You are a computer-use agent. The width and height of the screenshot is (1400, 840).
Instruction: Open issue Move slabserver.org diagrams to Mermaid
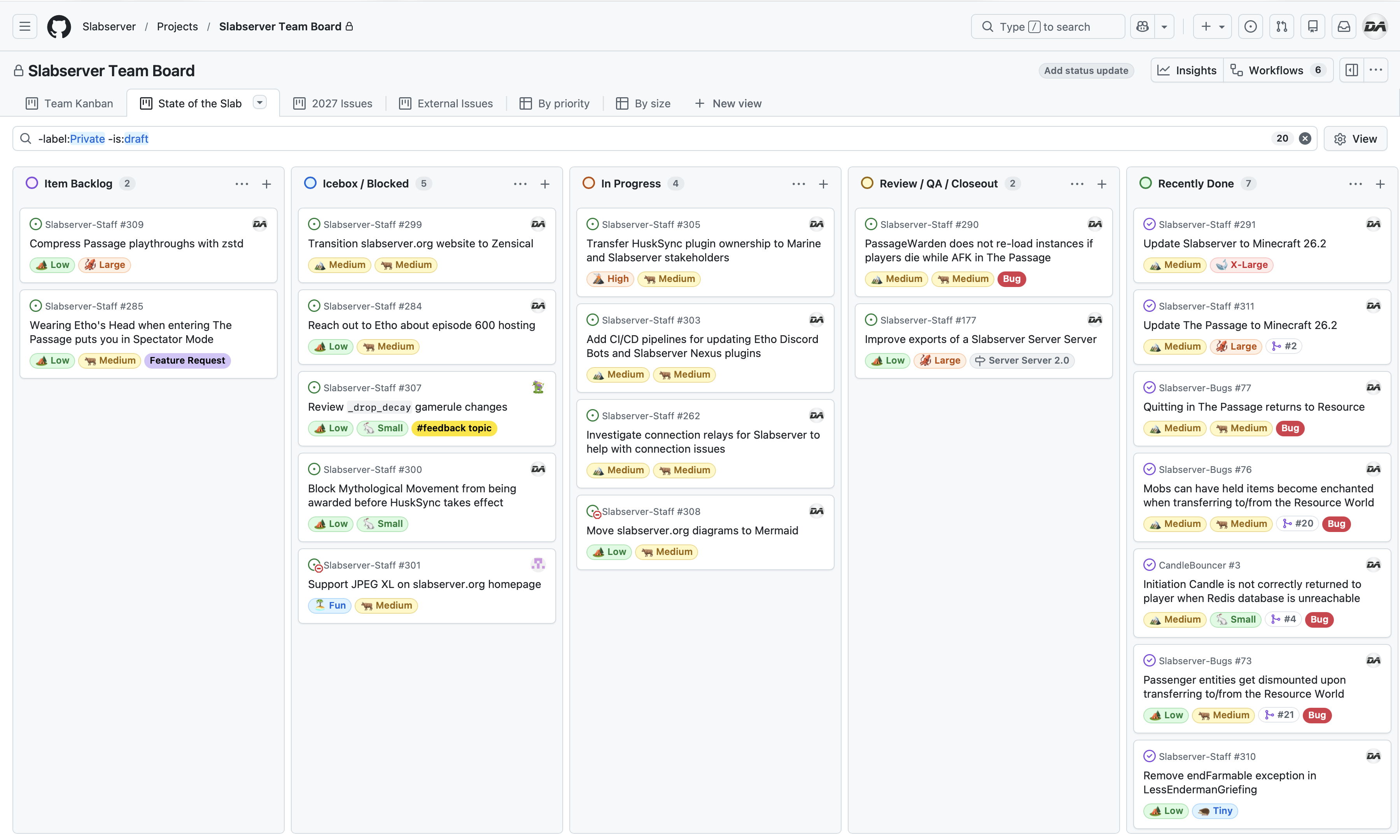tap(692, 530)
